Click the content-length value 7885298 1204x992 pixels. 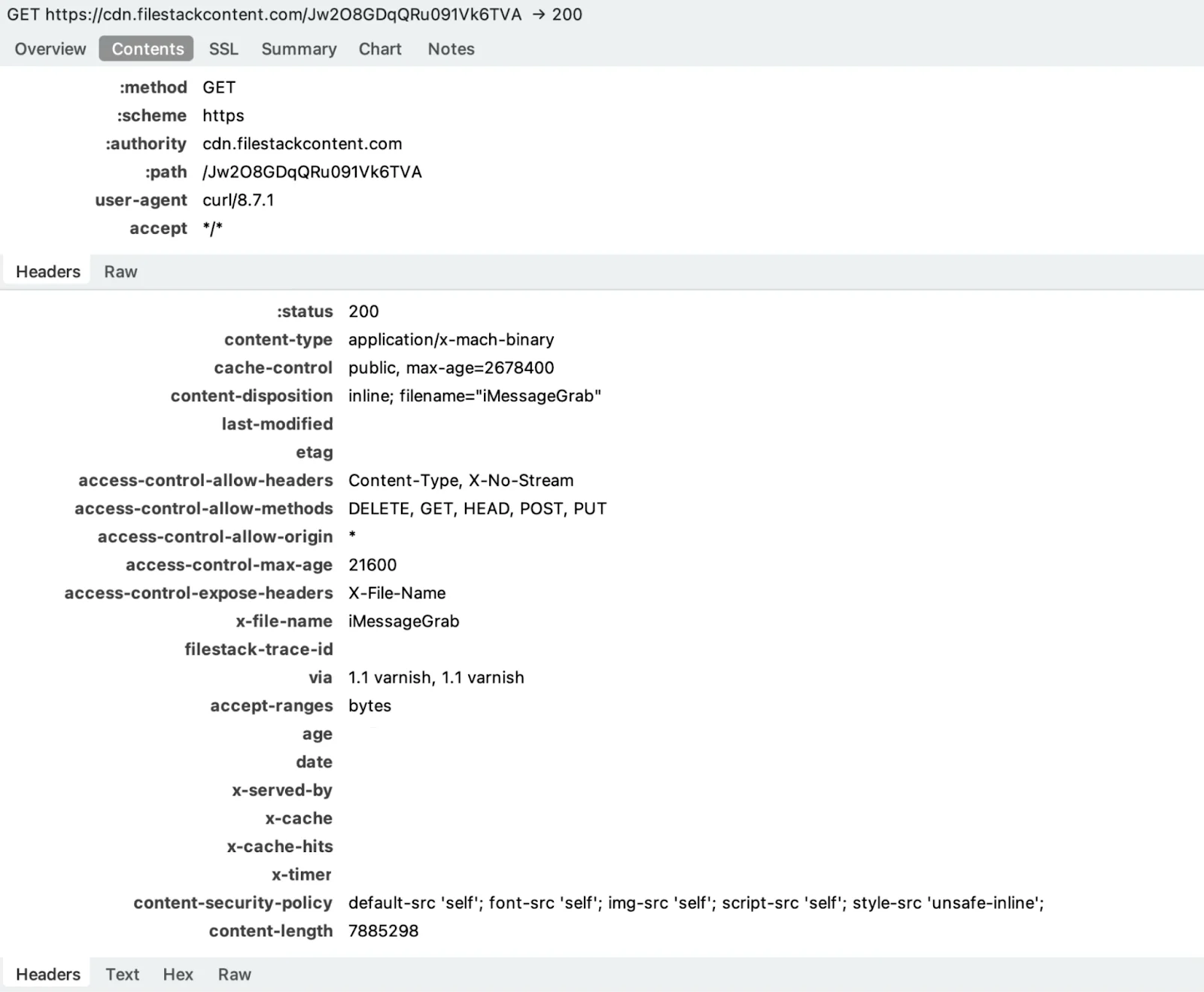tap(383, 931)
